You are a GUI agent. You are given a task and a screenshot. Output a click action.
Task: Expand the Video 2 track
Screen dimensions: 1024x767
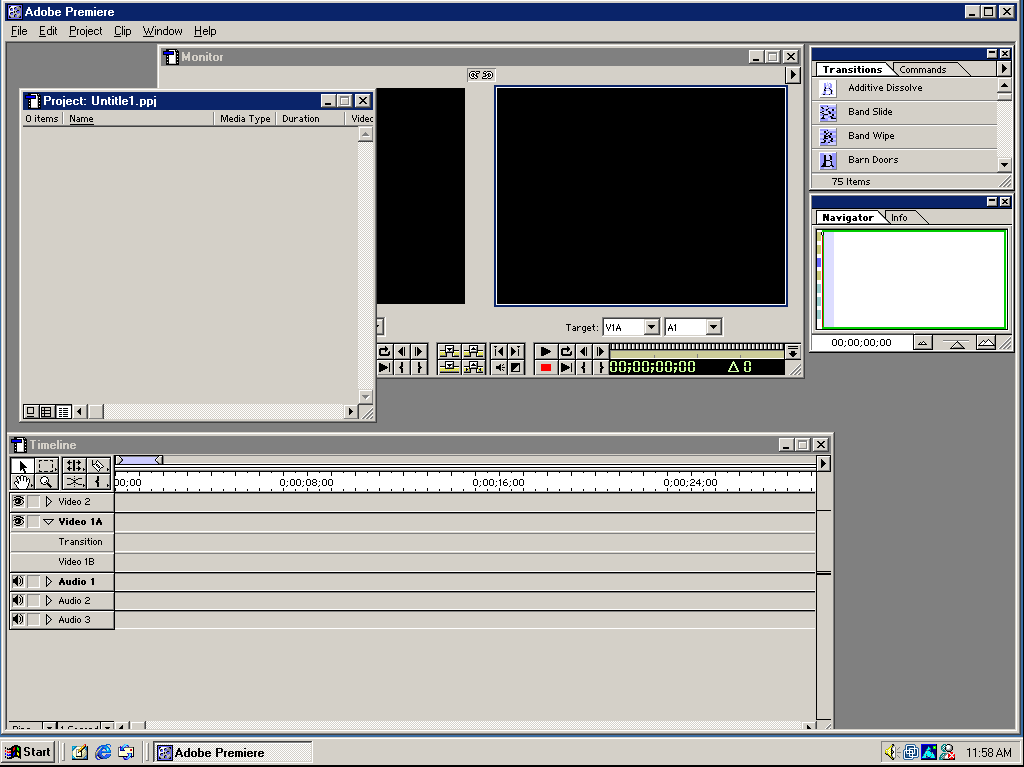click(x=49, y=502)
